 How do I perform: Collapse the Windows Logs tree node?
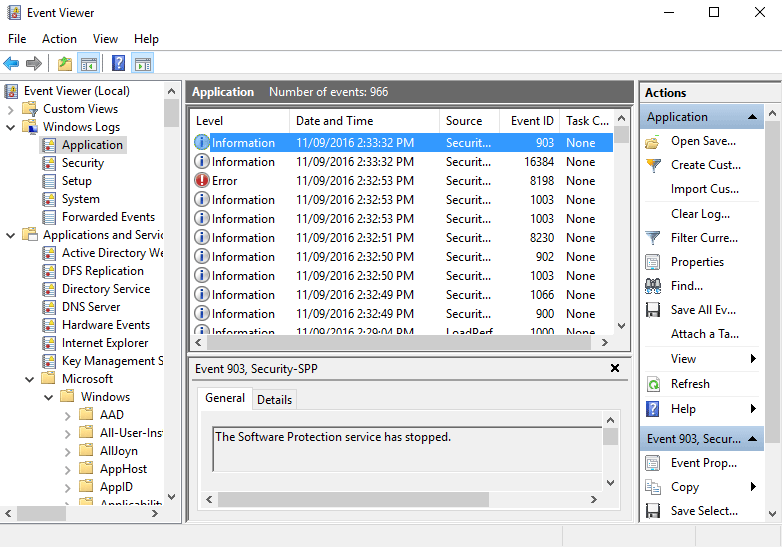coord(11,127)
